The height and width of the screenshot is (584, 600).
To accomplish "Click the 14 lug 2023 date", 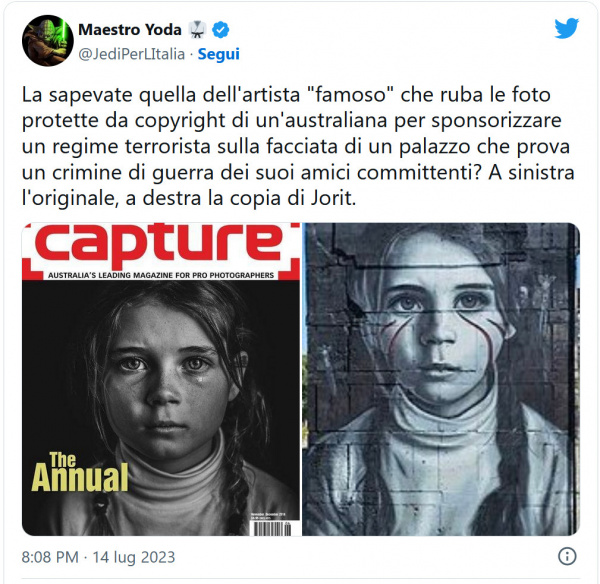I will [134, 557].
